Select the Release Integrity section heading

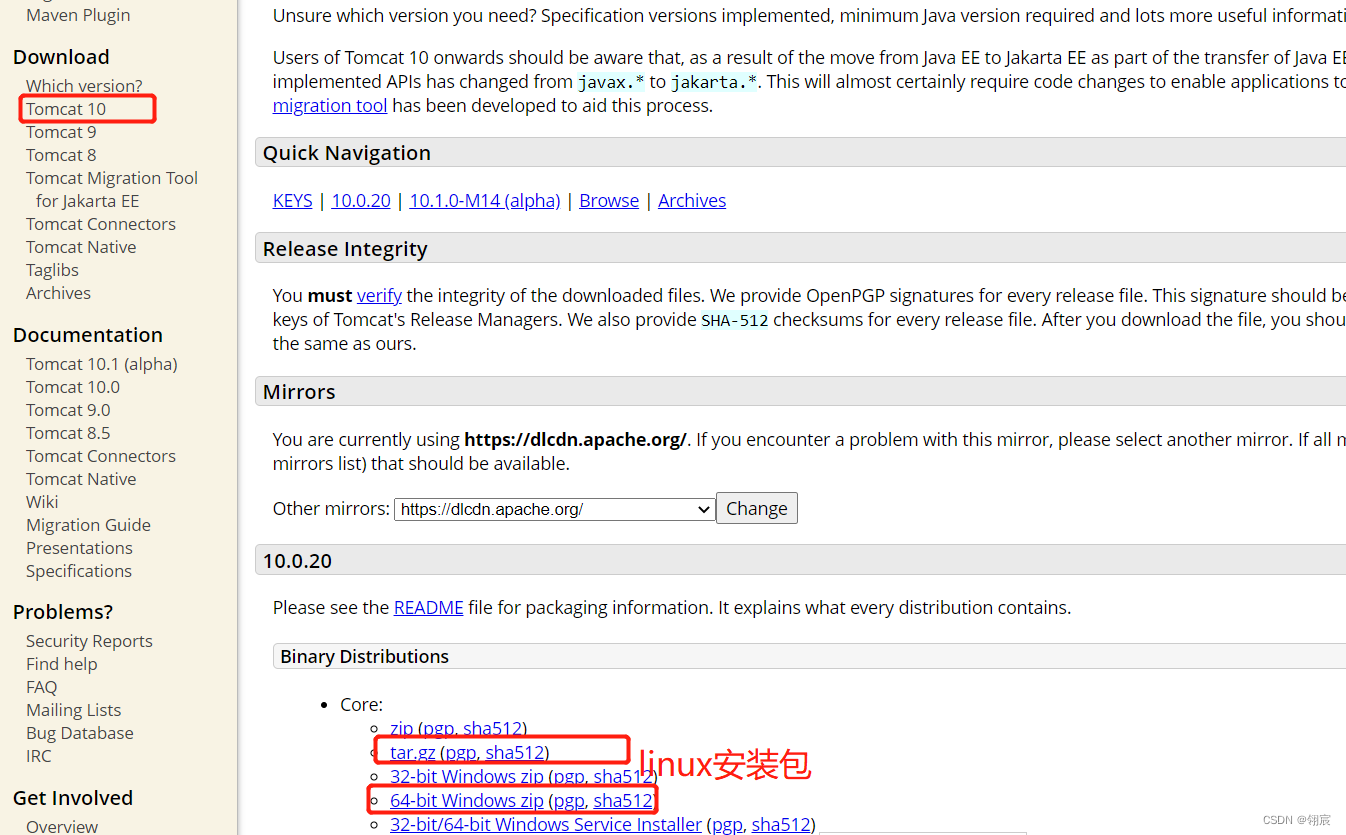click(x=345, y=249)
